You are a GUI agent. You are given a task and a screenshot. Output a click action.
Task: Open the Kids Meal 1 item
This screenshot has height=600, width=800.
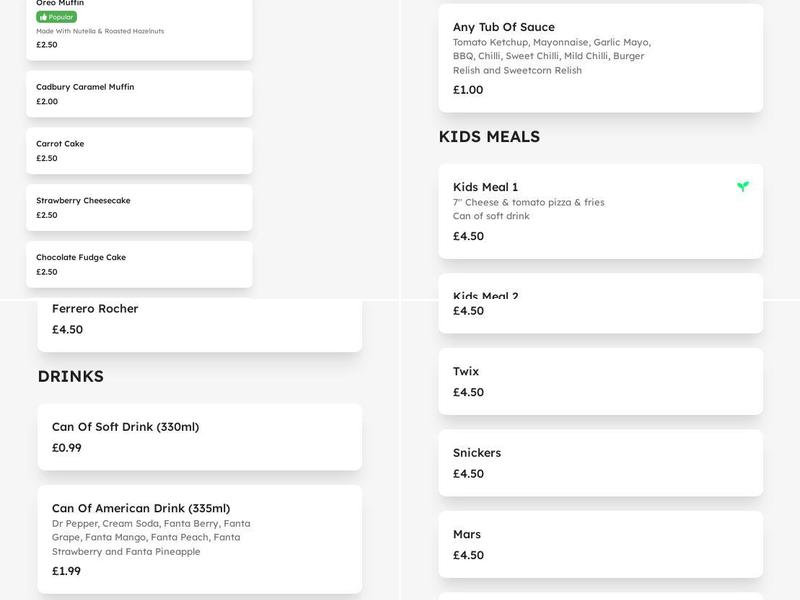coord(600,211)
